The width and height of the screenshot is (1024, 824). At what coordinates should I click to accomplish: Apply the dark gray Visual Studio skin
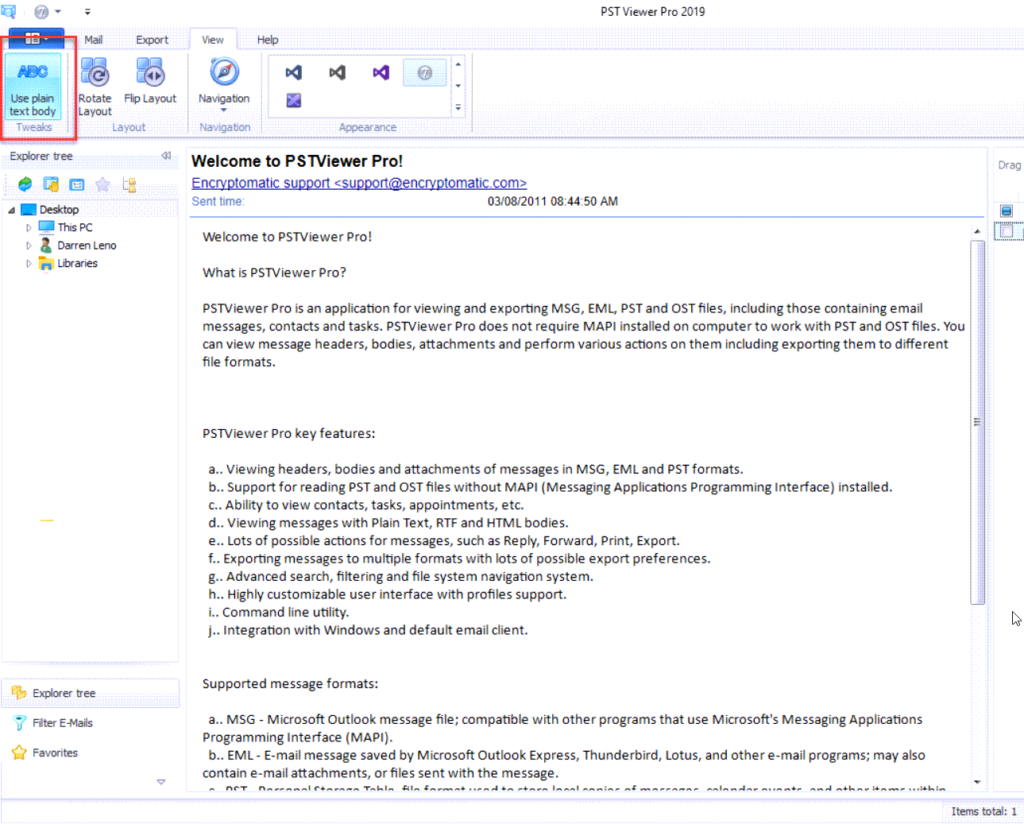pos(337,72)
